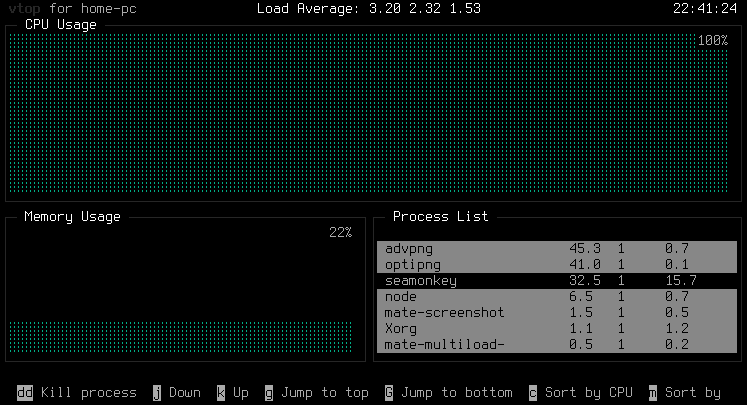Select the 'j' Down key hint
747x405 pixels.
[157, 393]
